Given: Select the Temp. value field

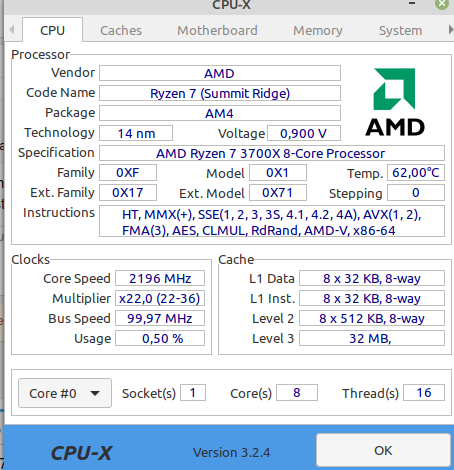Looking at the screenshot, I should pyautogui.click(x=416, y=173).
